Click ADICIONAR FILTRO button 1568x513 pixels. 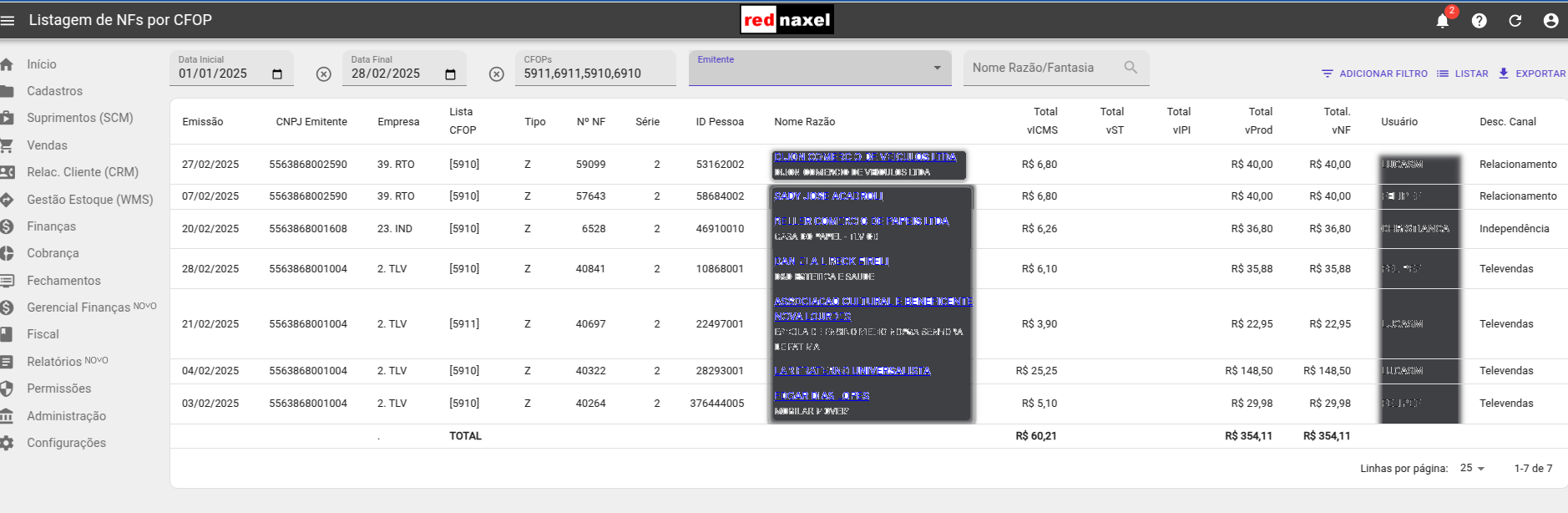(1374, 74)
